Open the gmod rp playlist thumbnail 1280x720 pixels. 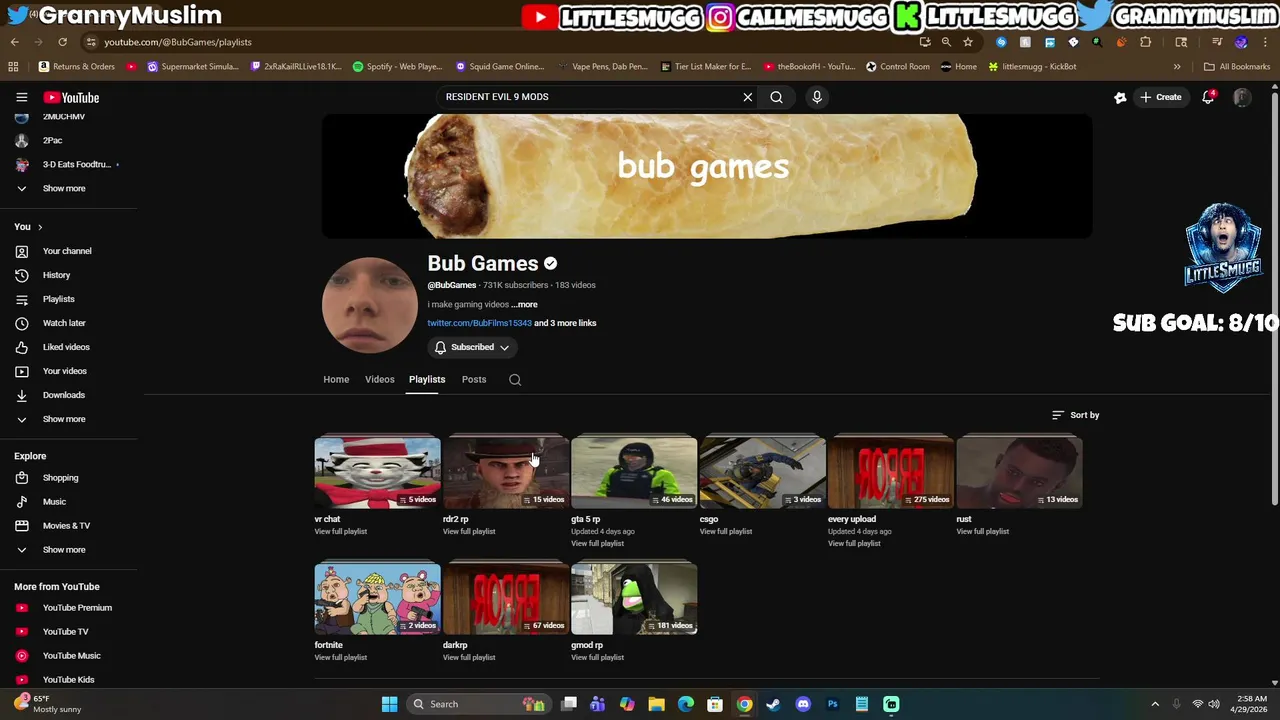(x=634, y=598)
